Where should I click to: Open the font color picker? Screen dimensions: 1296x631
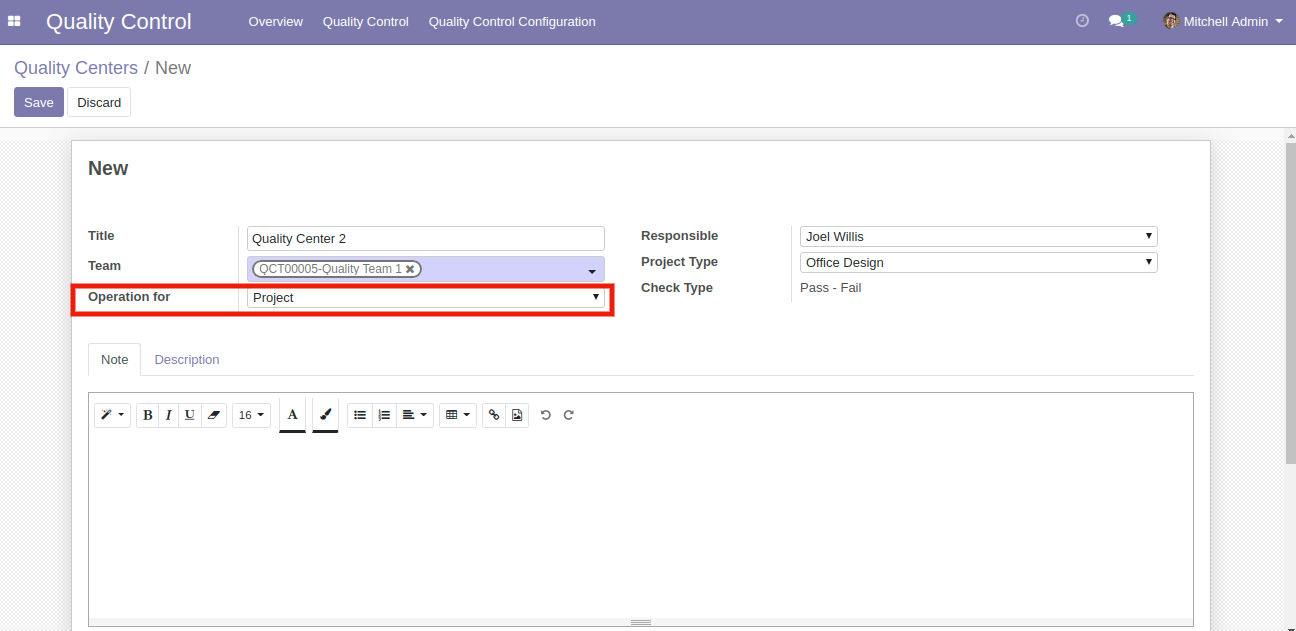(x=292, y=415)
